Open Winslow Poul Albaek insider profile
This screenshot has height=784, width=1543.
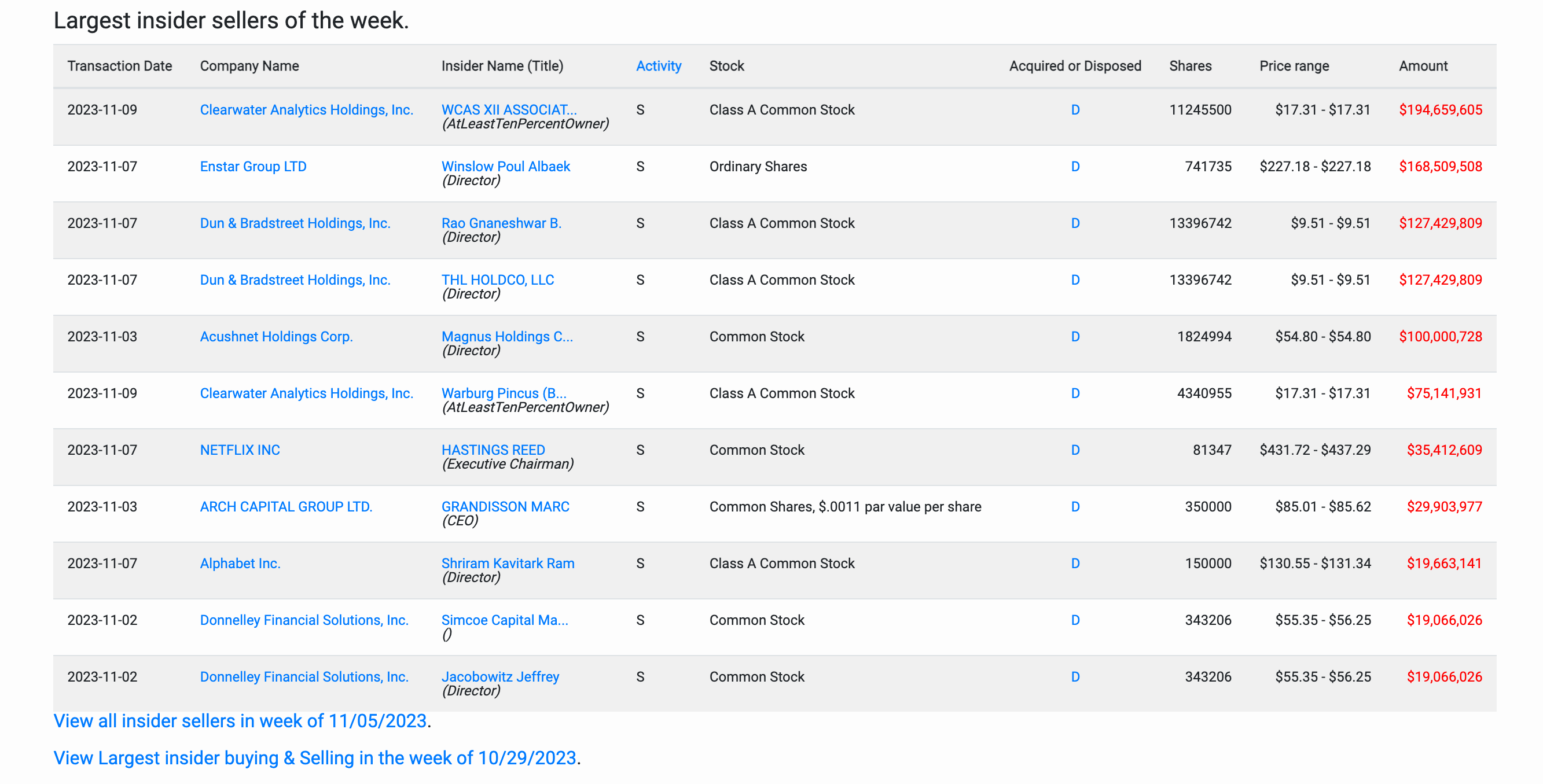(505, 167)
